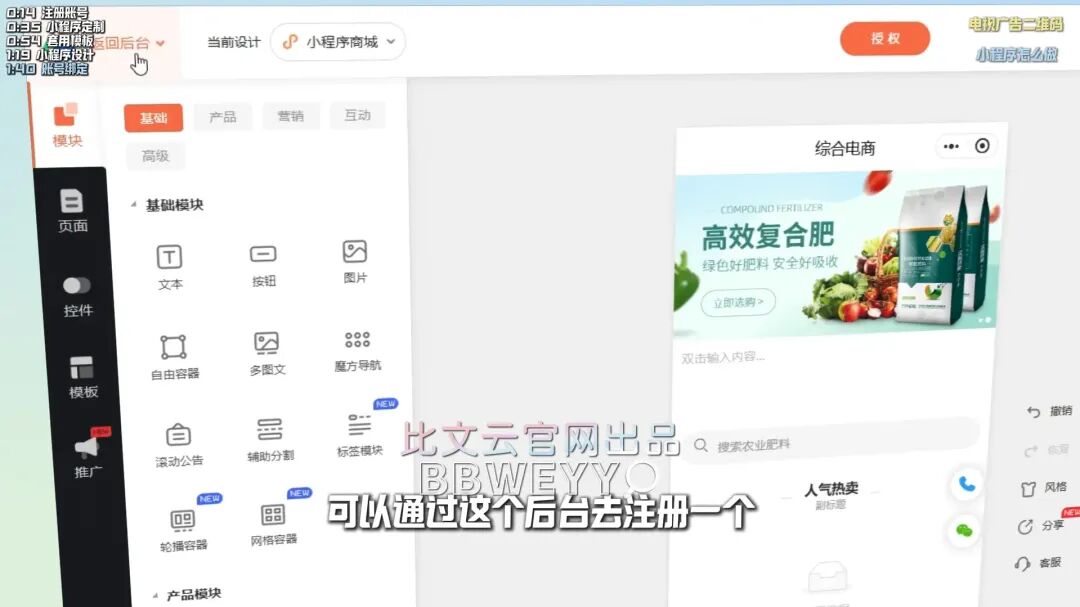Add the 轮播容器 carousel container module
The width and height of the screenshot is (1080, 607).
[183, 528]
